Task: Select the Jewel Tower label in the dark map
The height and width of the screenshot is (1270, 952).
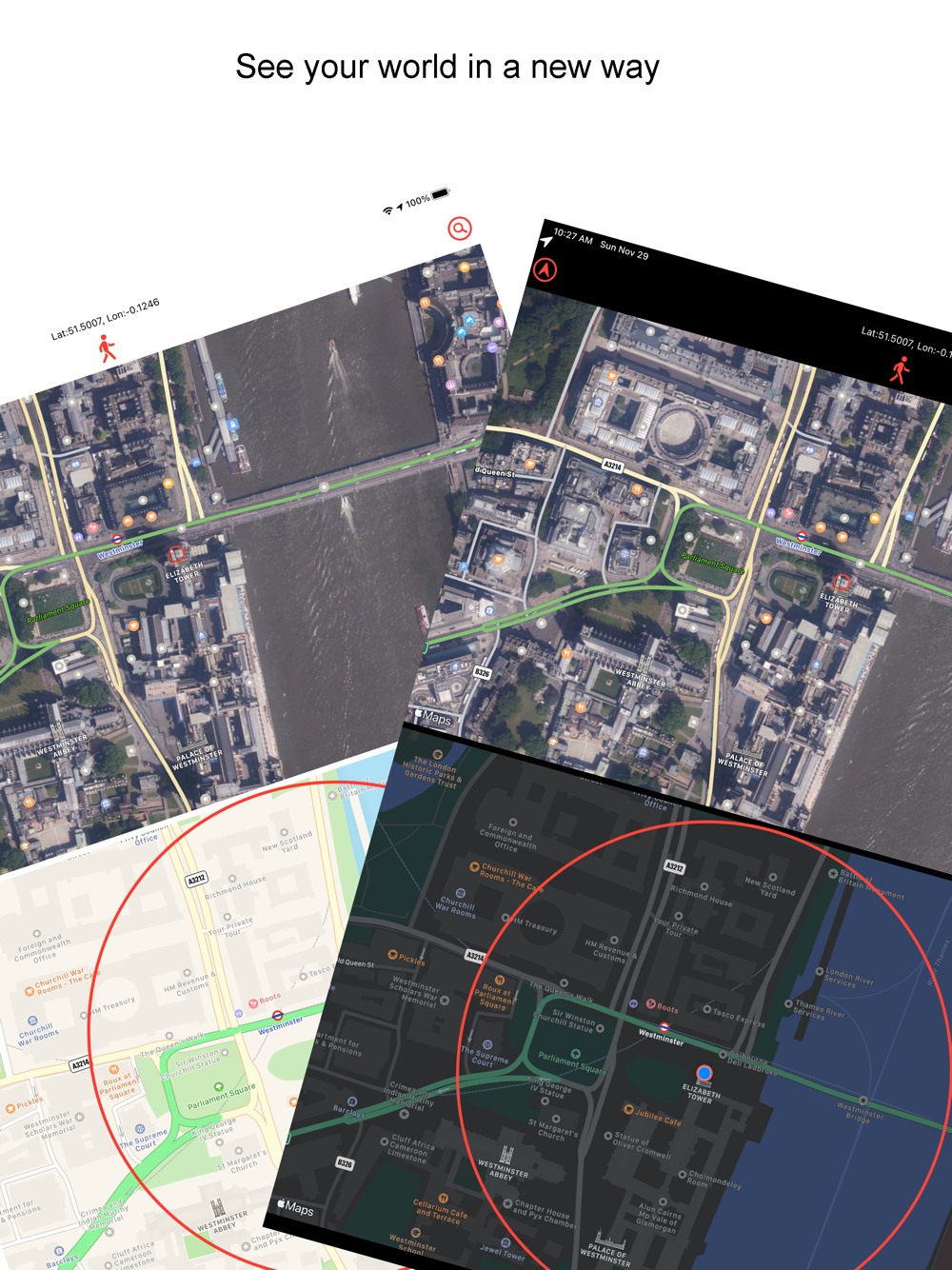Action: point(503,1254)
